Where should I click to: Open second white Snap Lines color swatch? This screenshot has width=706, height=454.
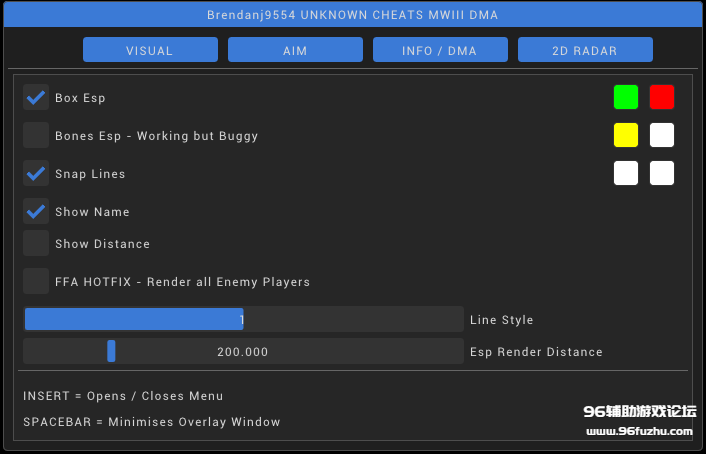point(662,173)
